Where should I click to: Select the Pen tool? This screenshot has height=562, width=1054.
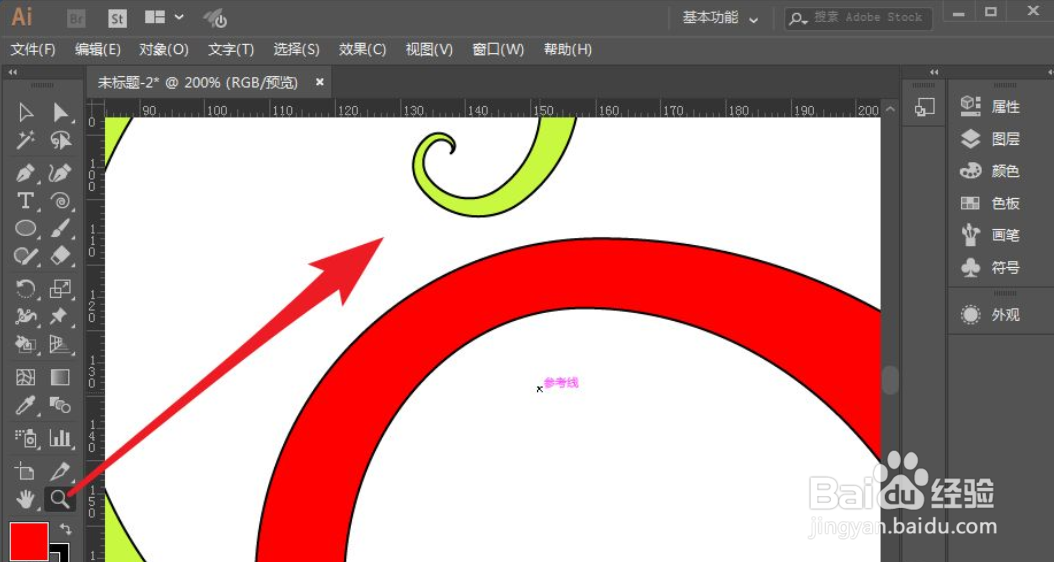[x=26, y=173]
